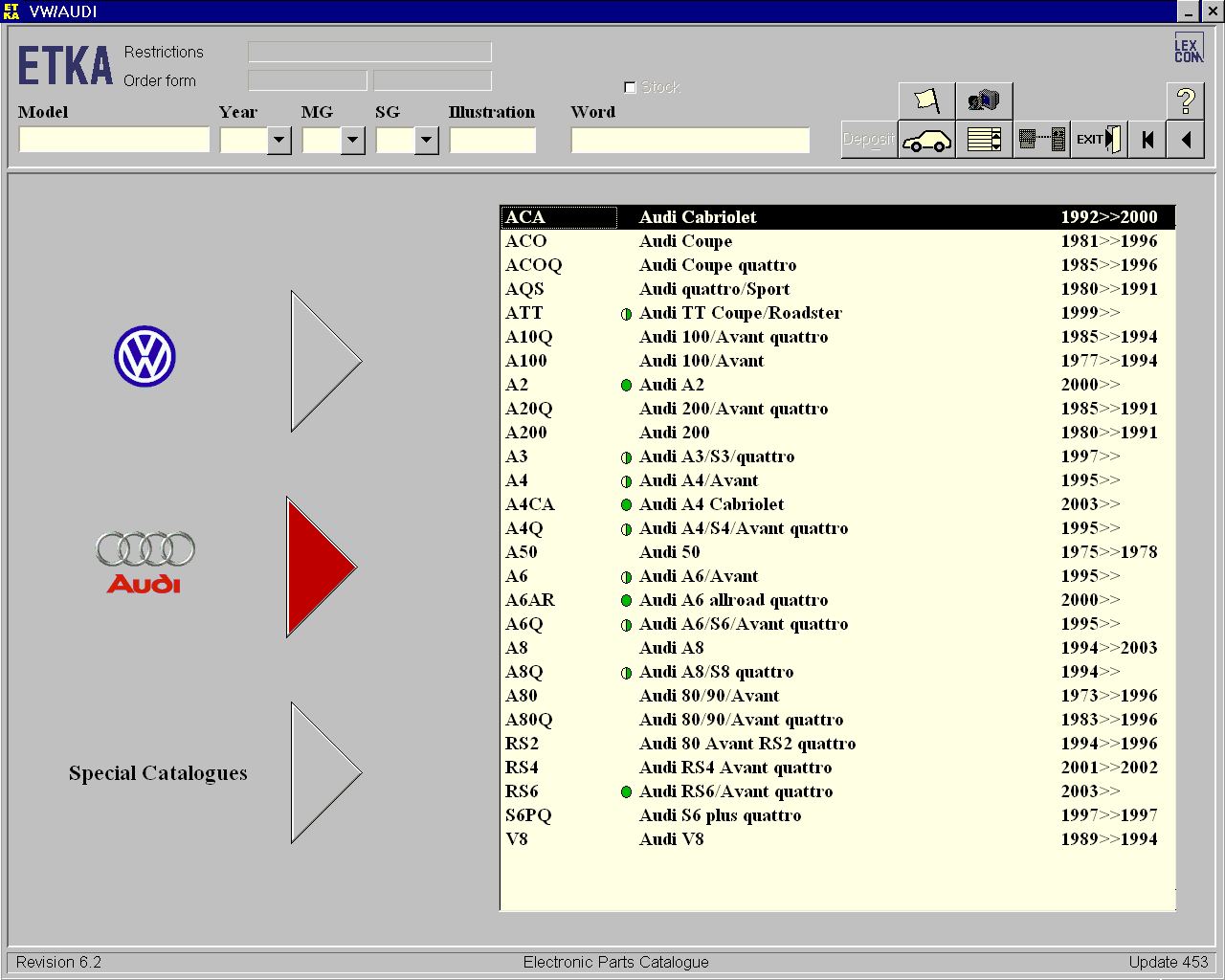Click the Deposit button

[x=869, y=140]
